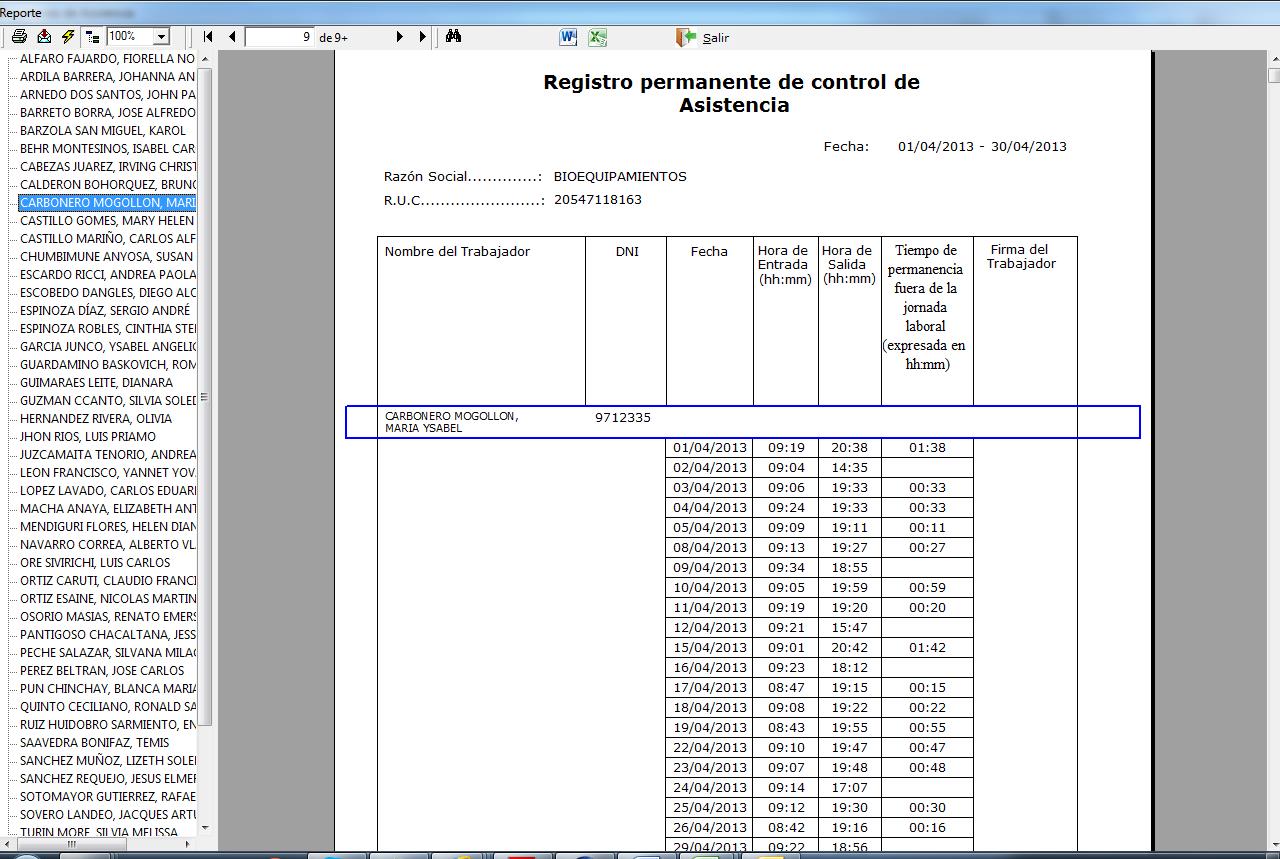Select HERNANDEZ RIVERA, OLIVIA
Viewport: 1280px width, 859px height.
coord(96,418)
